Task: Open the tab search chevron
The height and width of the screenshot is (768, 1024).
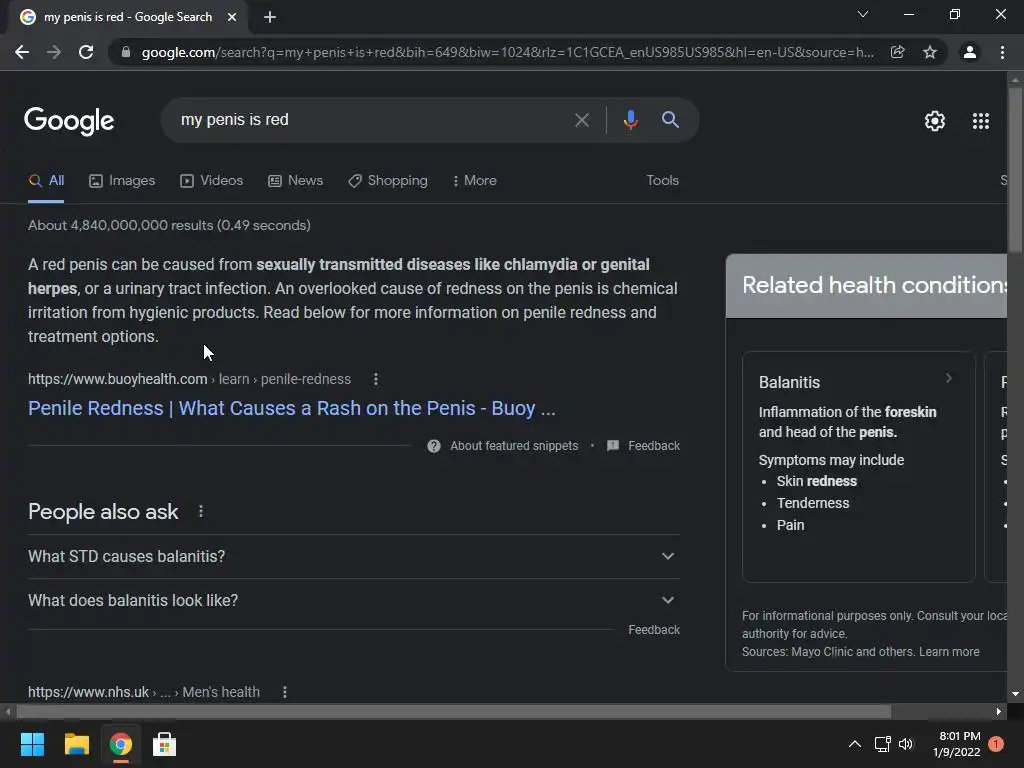Action: (x=863, y=14)
